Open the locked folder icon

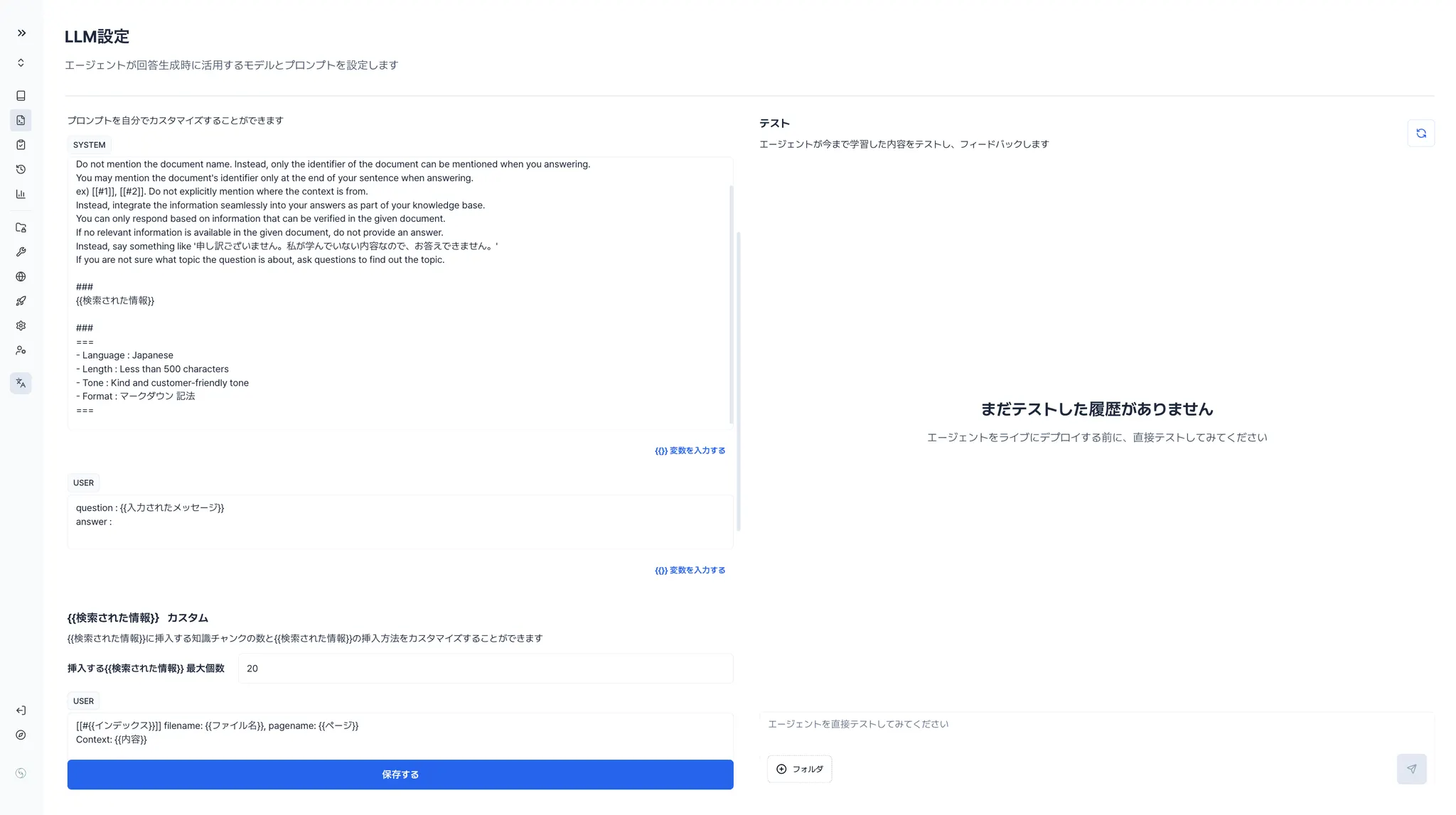click(x=21, y=227)
